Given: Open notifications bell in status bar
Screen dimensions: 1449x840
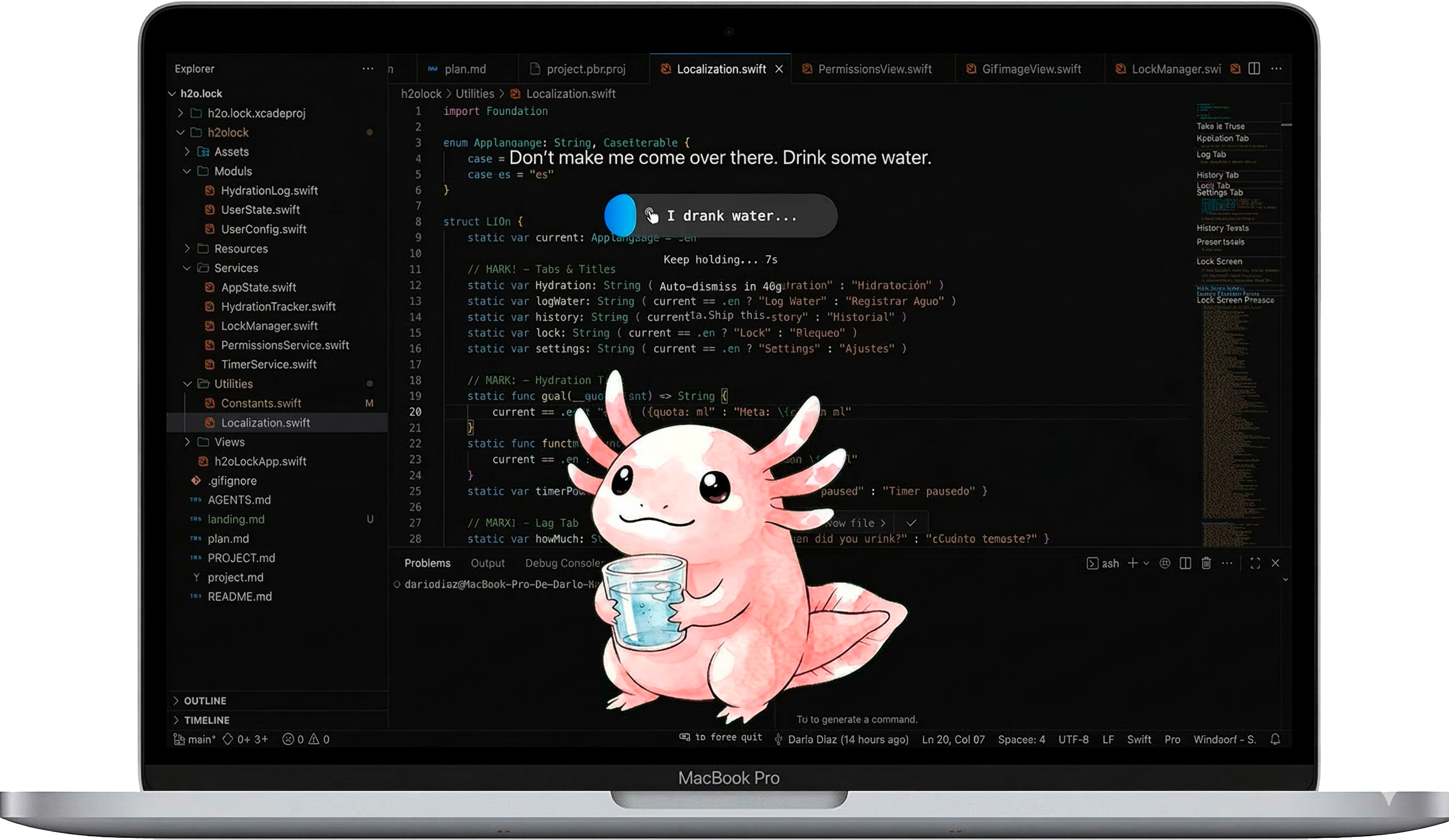Looking at the screenshot, I should pos(1275,739).
